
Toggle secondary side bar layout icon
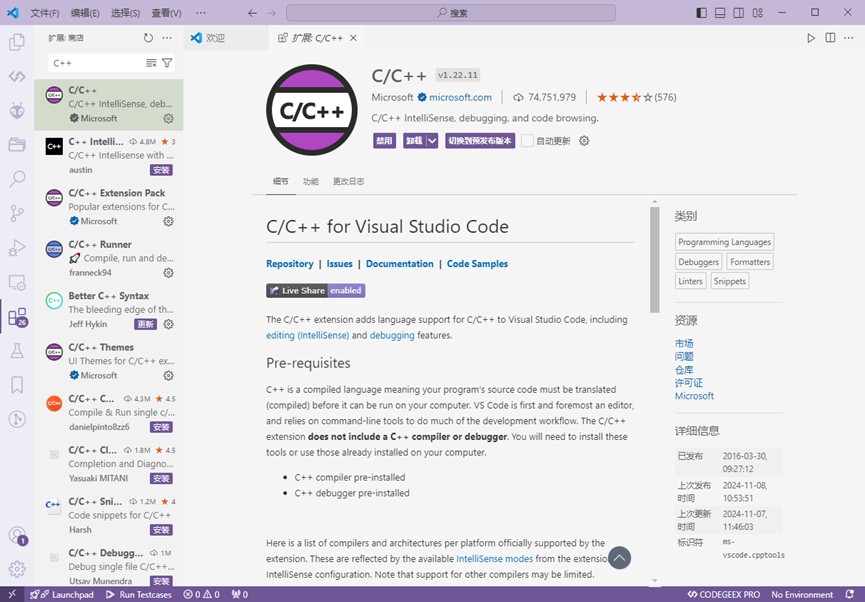pos(739,13)
